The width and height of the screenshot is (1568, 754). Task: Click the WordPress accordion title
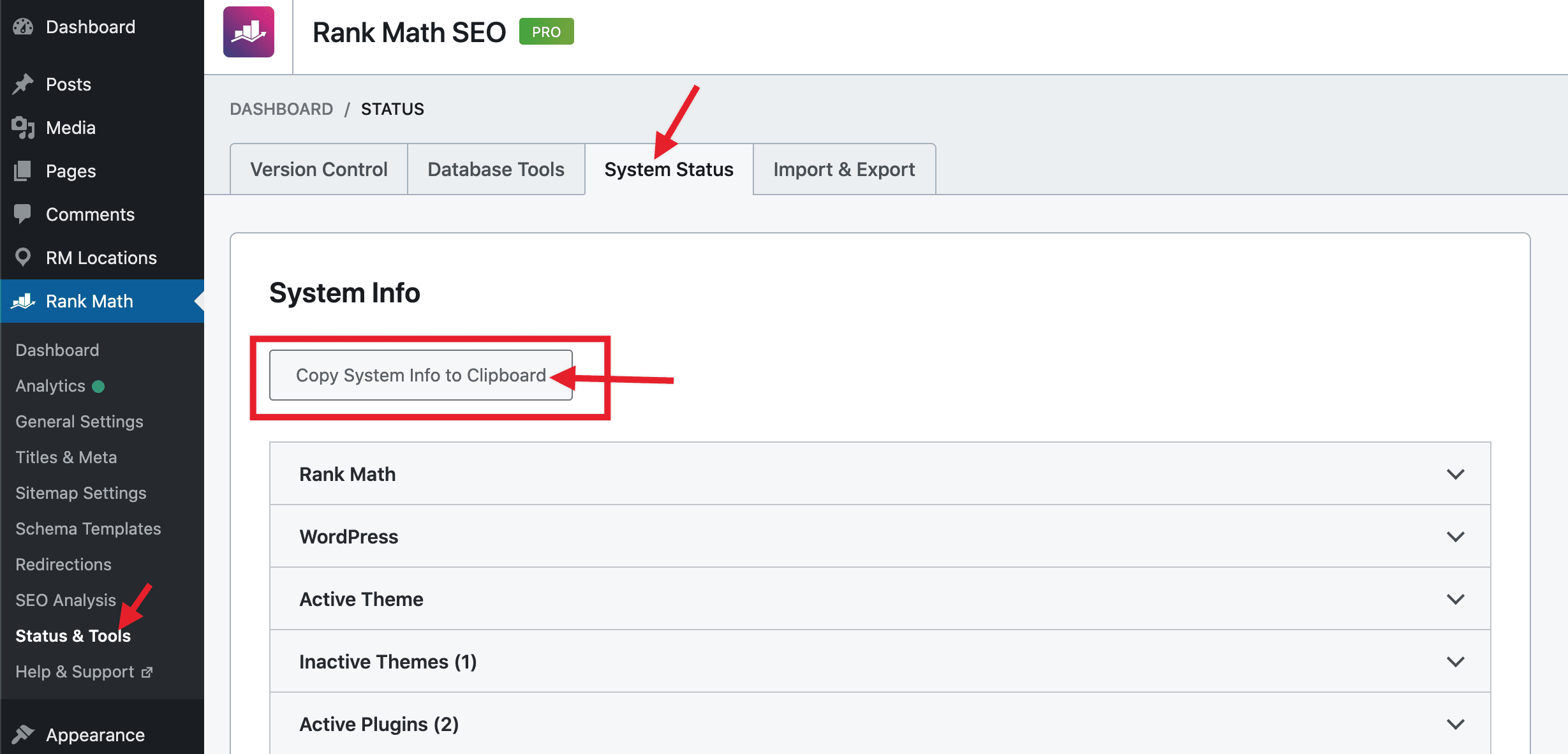point(349,536)
